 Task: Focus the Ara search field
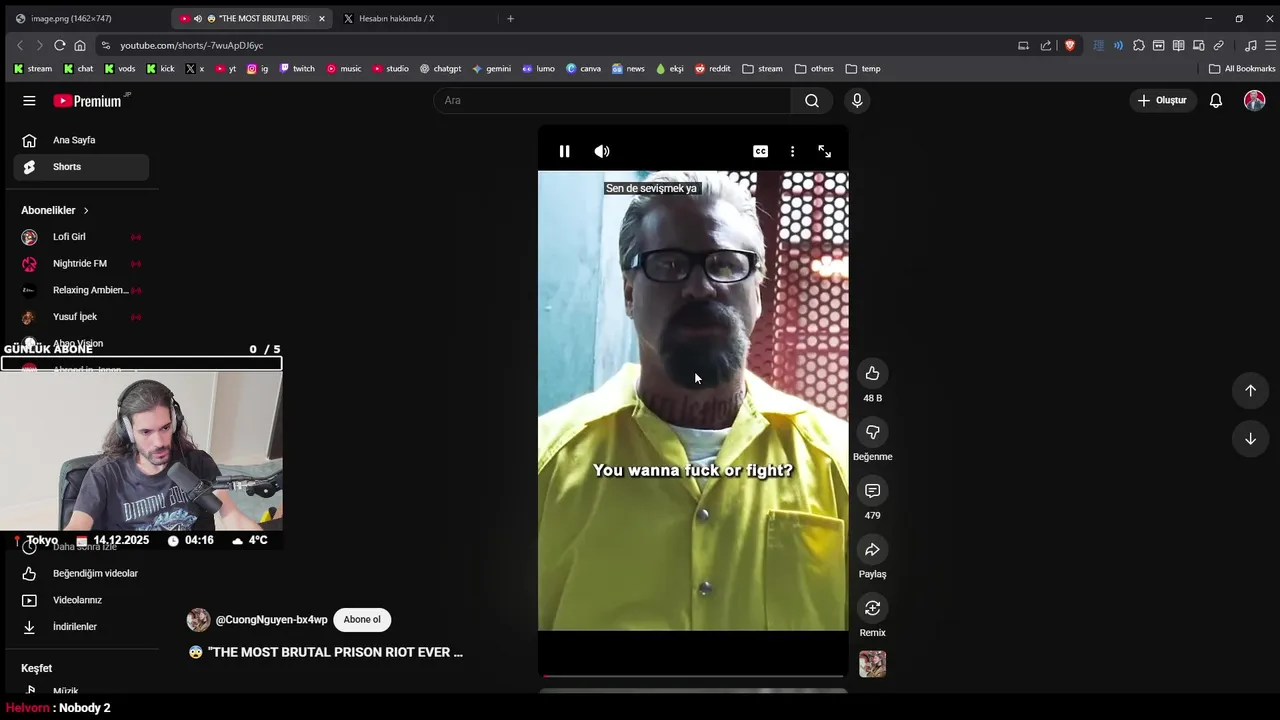click(612, 100)
